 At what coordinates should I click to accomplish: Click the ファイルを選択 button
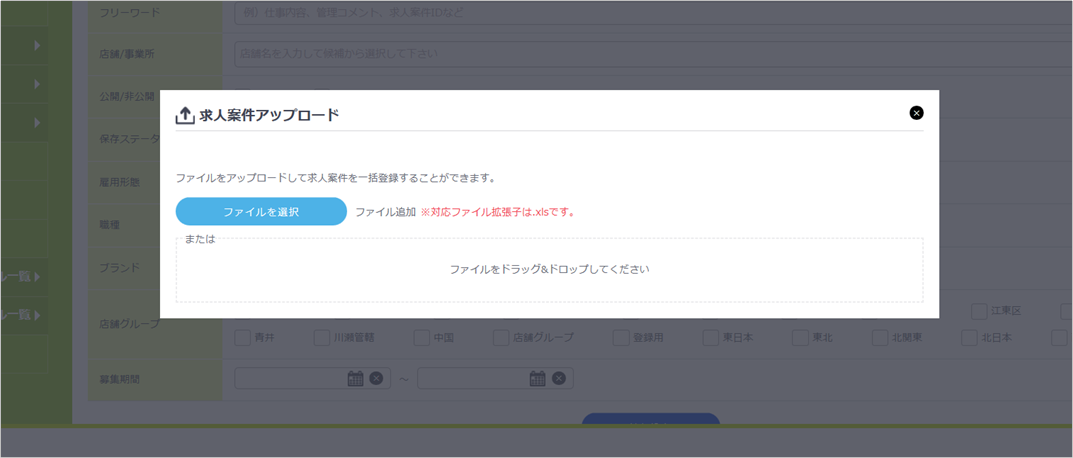(x=261, y=212)
